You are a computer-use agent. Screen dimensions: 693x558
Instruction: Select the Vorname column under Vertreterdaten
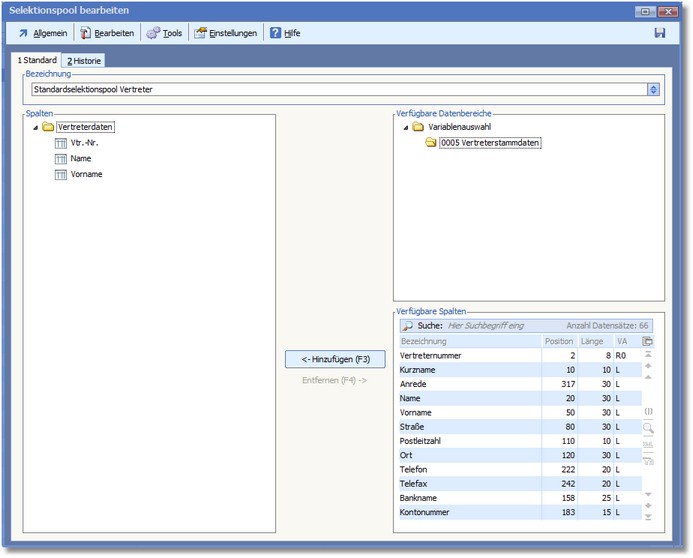pos(86,174)
